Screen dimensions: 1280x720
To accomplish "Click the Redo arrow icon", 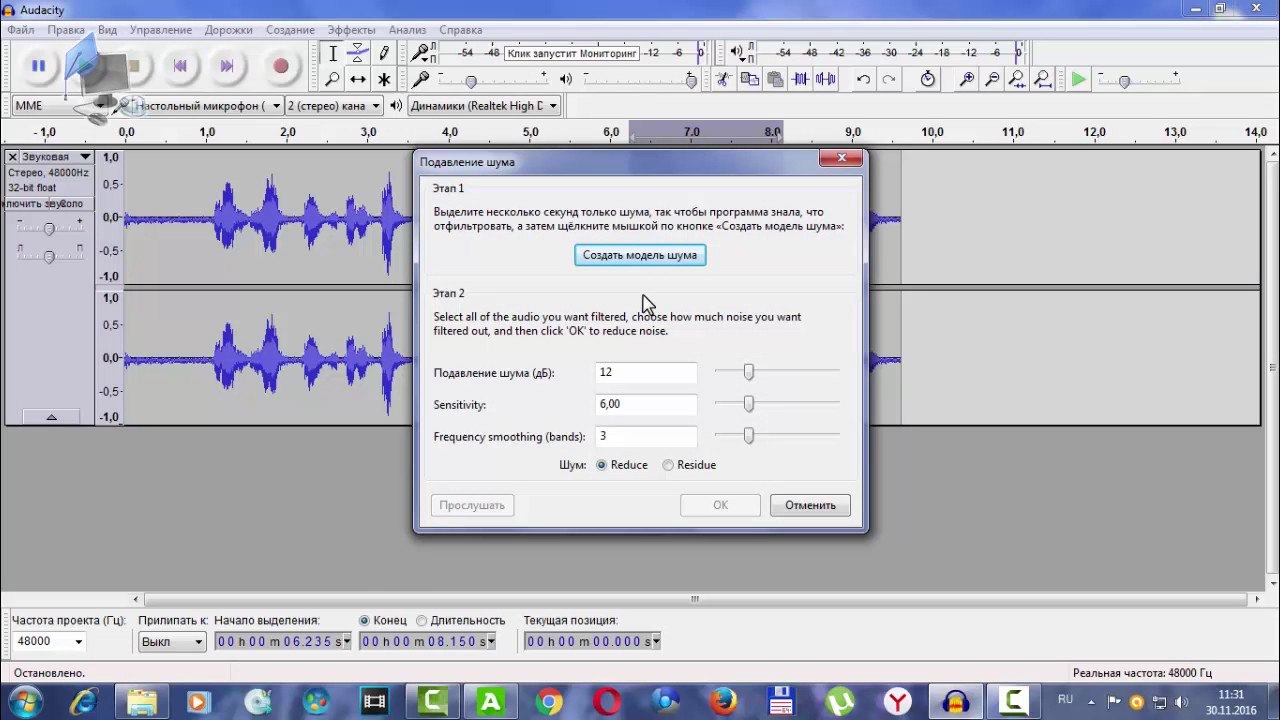I will (889, 79).
